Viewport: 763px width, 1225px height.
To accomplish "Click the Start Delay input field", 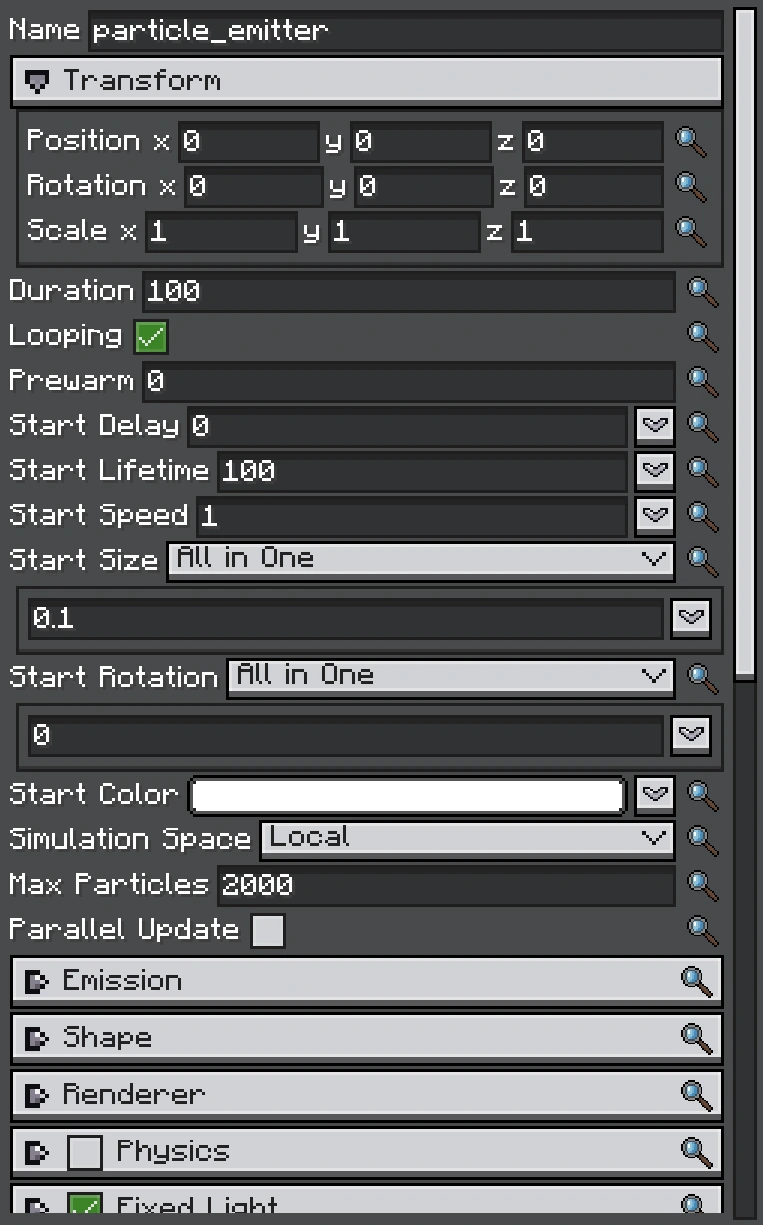I will 407,427.
